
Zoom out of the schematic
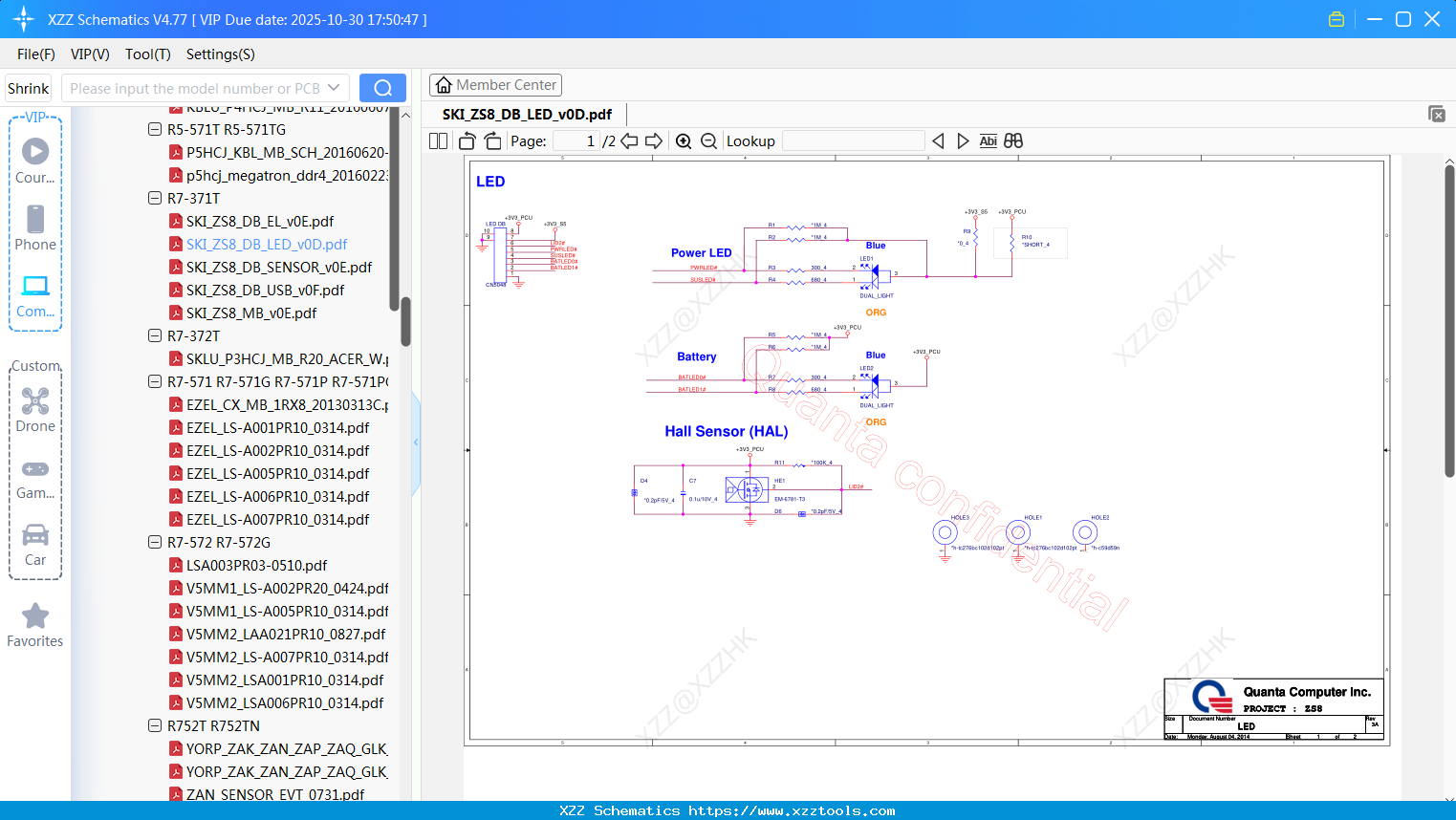coord(708,141)
